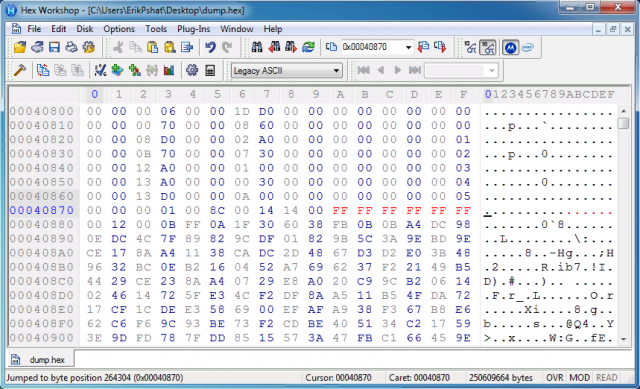Click the vertical scrollbar thumb
The width and height of the screenshot is (640, 389).
pos(623,123)
